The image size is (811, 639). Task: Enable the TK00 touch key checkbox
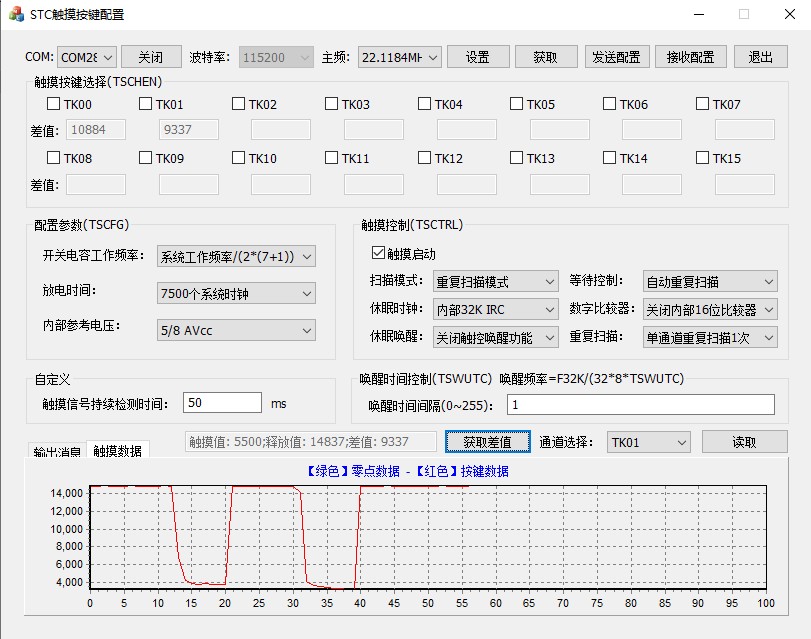pos(54,104)
